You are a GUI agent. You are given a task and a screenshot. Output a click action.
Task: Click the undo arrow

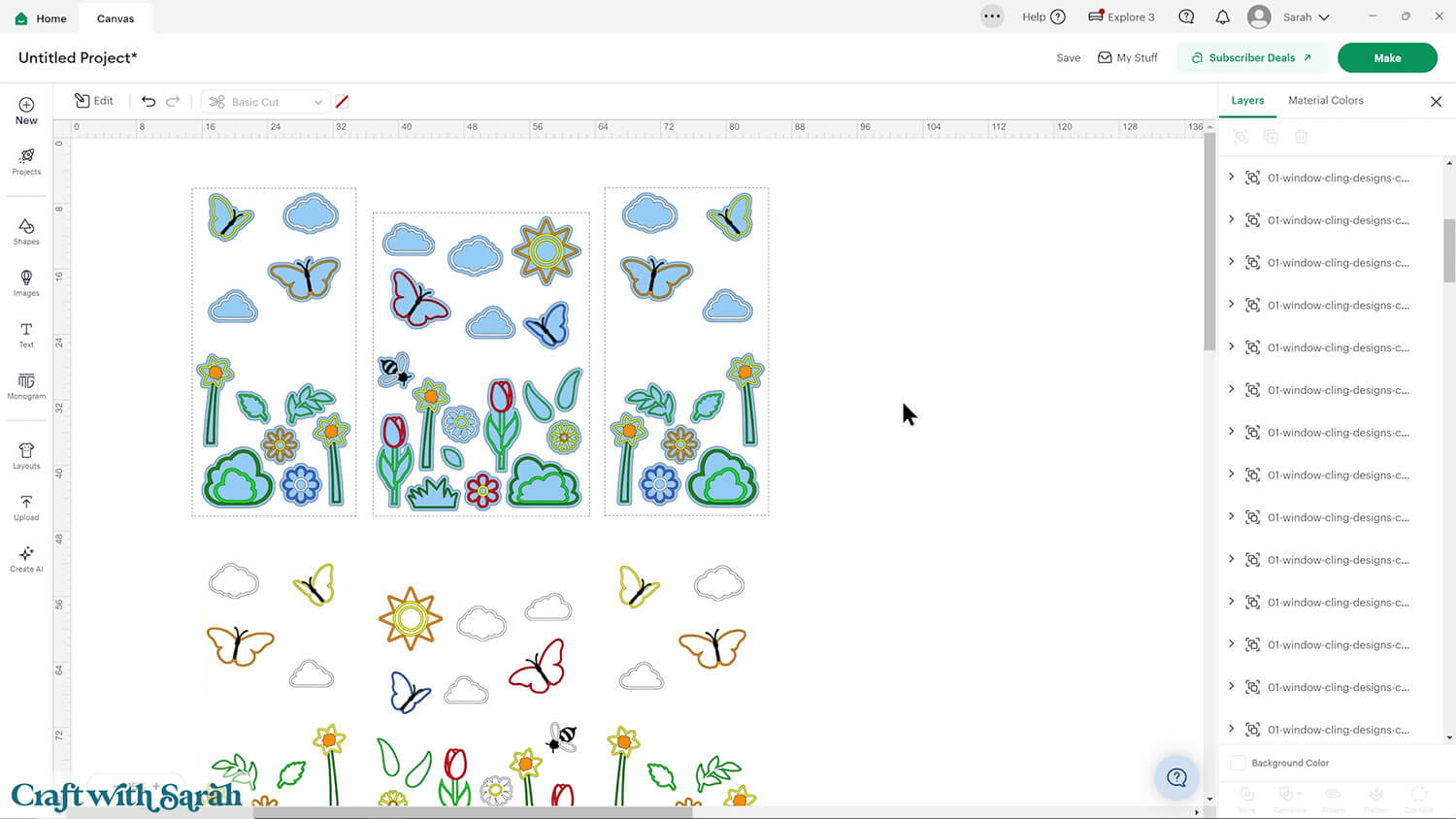(149, 101)
